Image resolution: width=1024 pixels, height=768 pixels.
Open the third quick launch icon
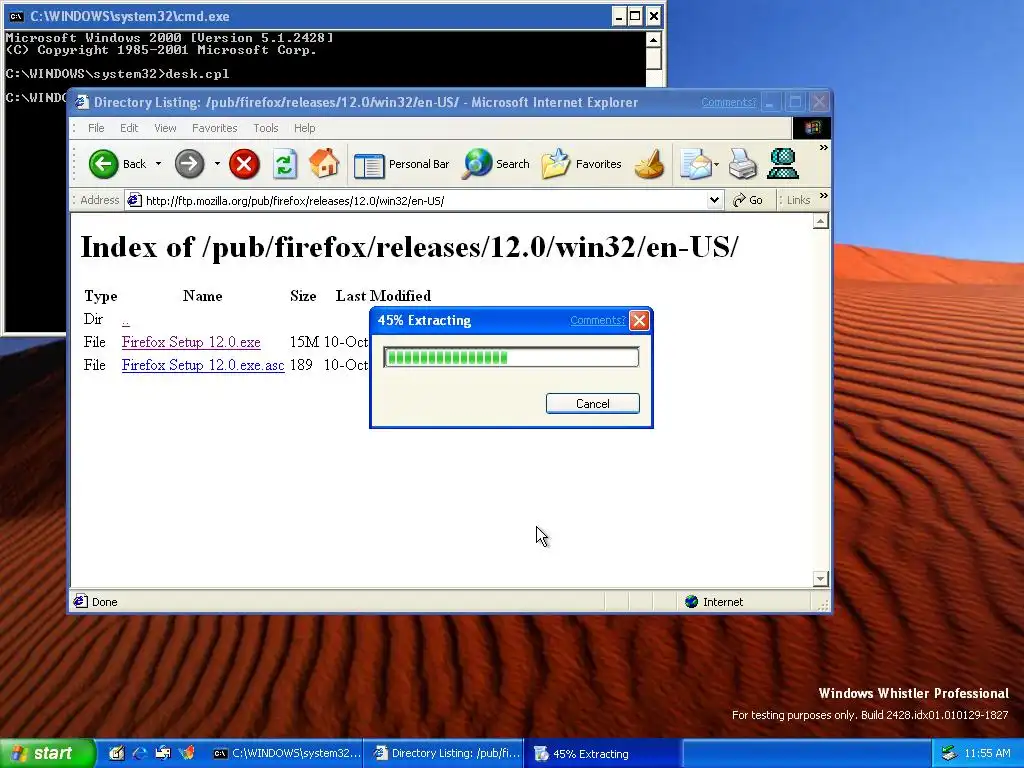click(x=163, y=753)
